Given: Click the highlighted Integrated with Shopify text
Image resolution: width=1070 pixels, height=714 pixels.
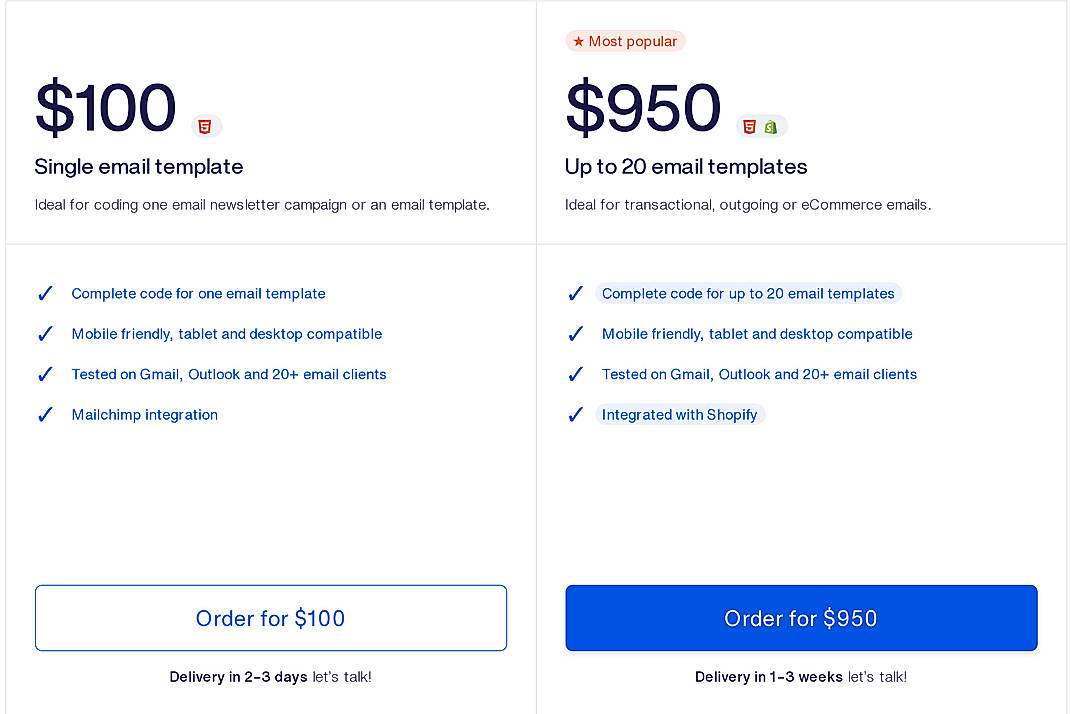Looking at the screenshot, I should tap(680, 414).
